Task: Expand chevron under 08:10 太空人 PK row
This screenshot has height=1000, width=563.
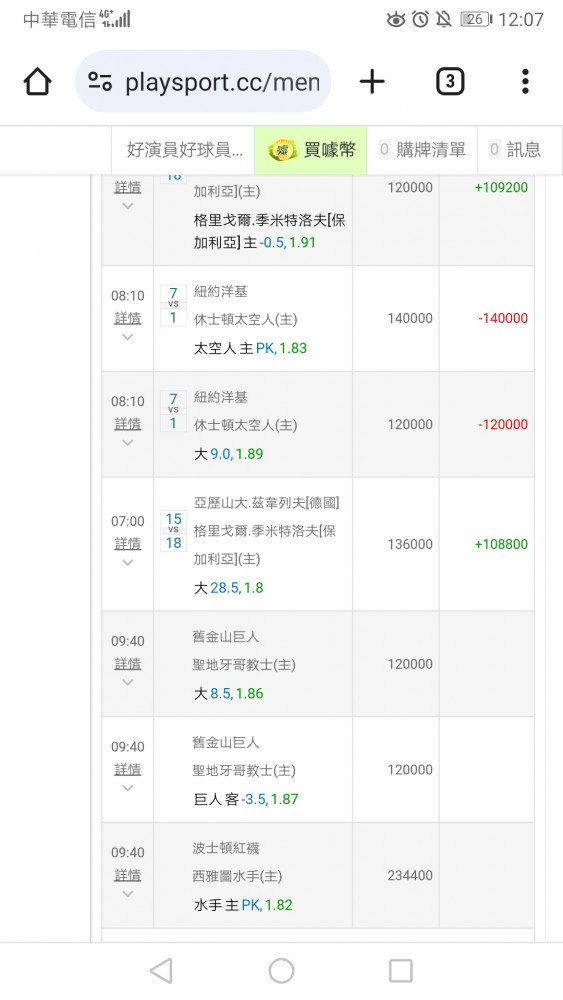Action: coord(128,337)
